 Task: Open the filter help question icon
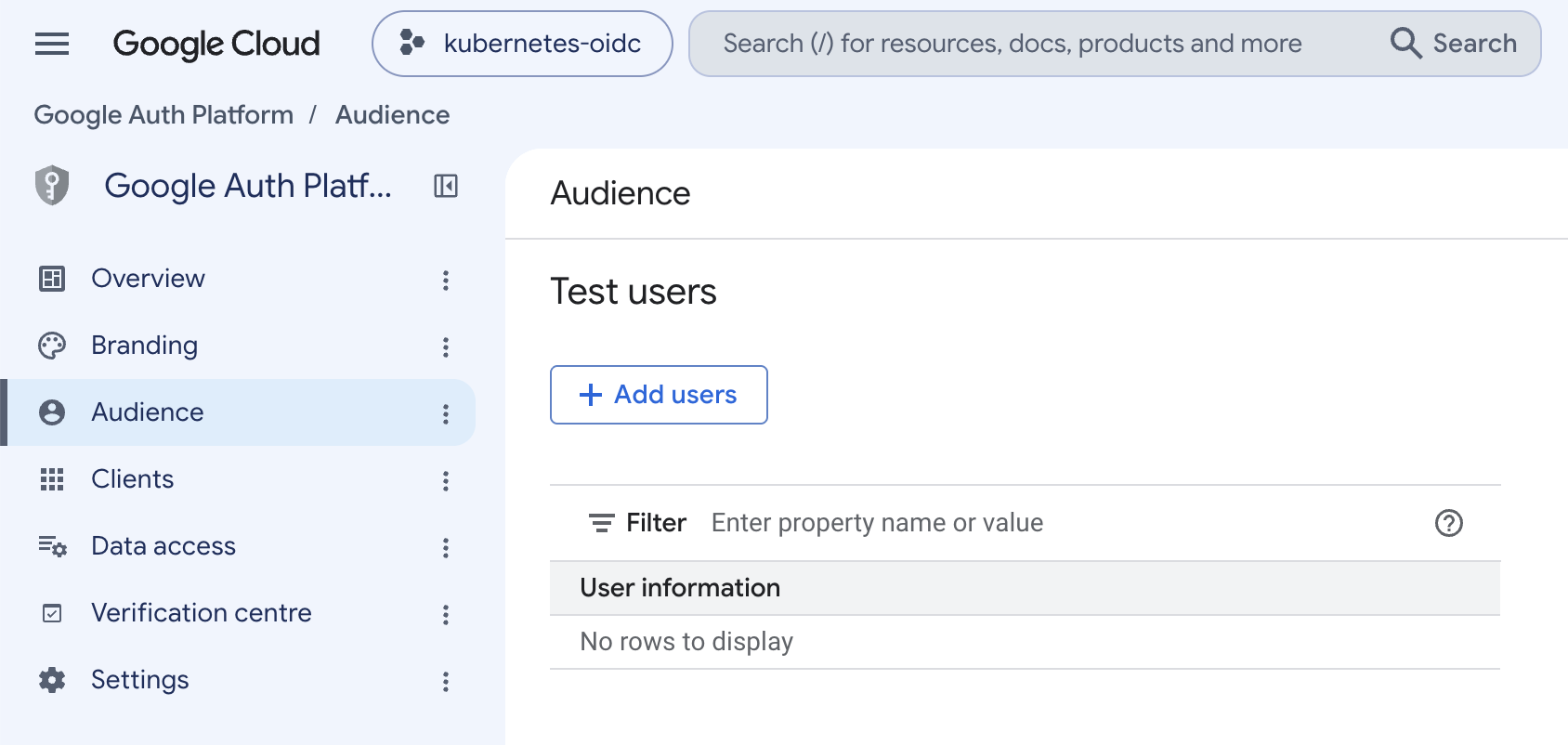pos(1449,523)
